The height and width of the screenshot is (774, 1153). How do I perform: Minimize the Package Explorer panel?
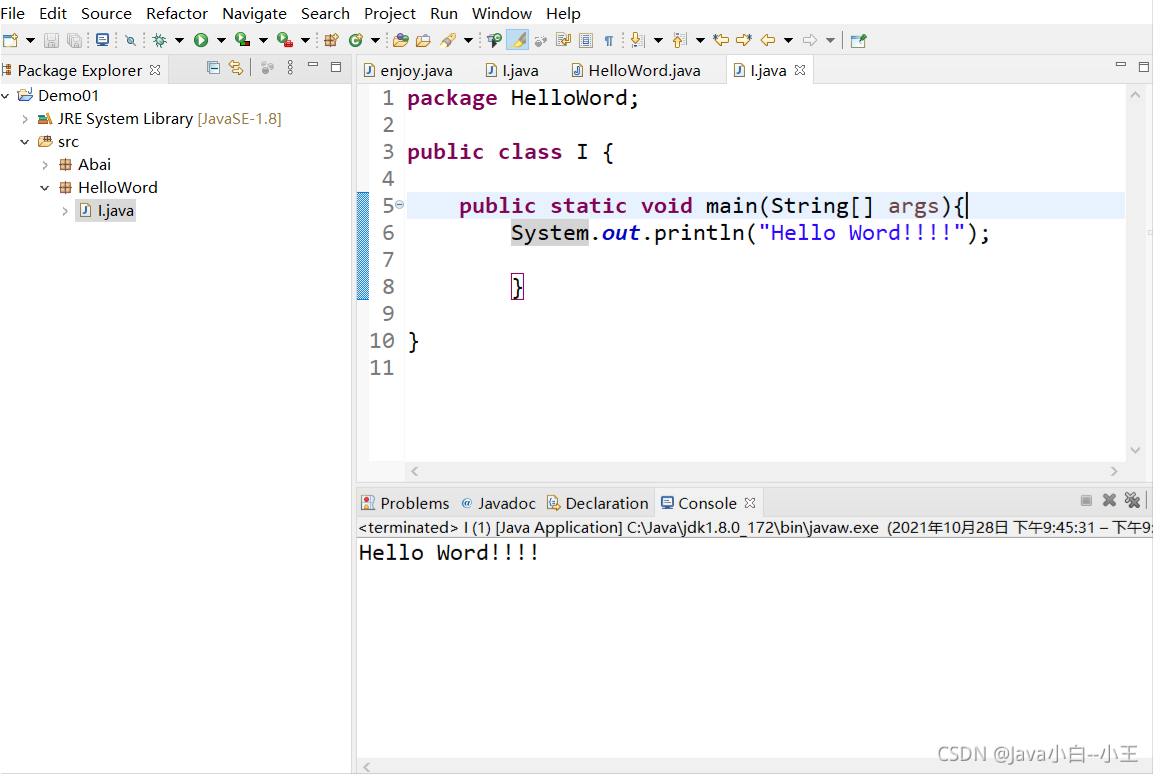313,66
